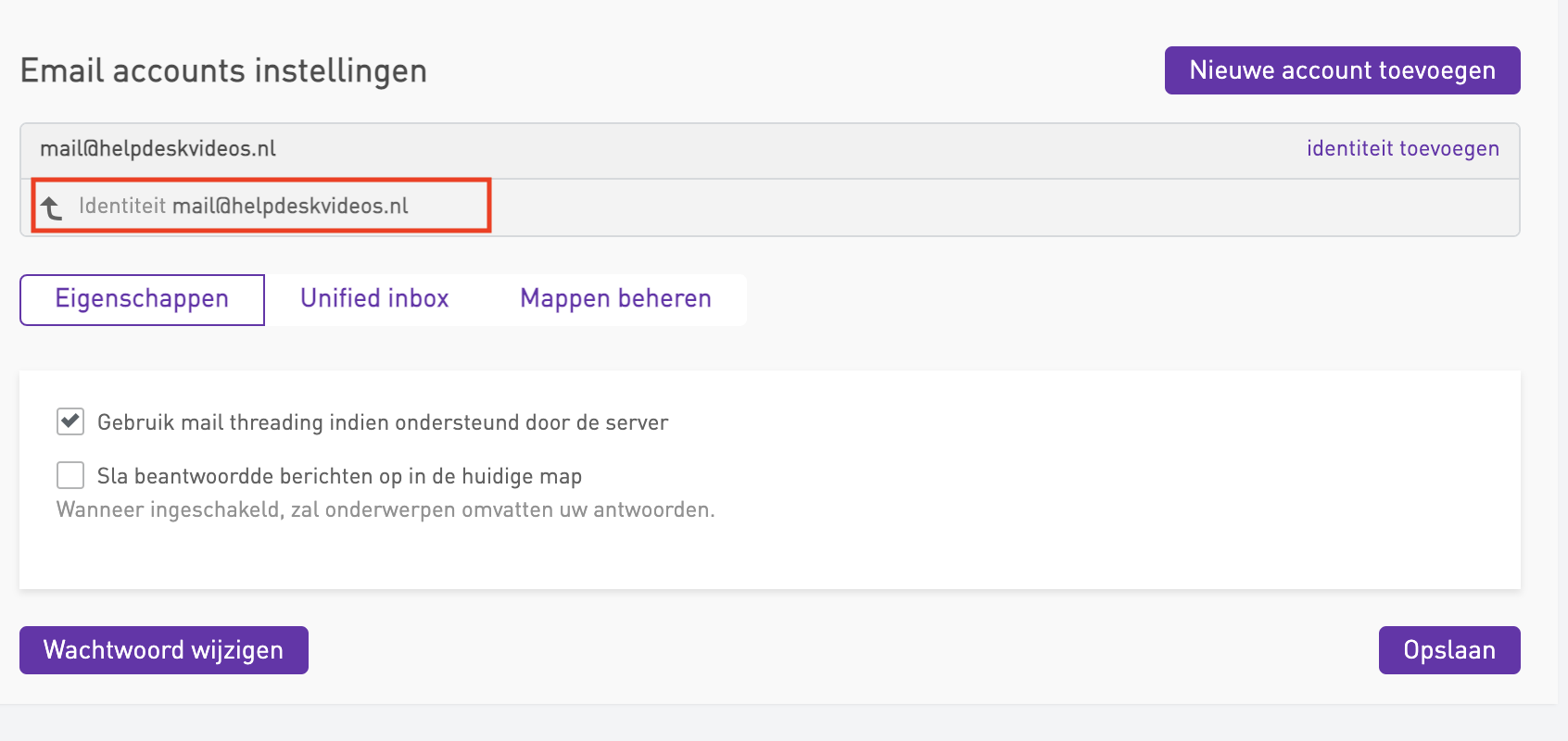Click the 'Email accounts instellingen' heading
This screenshot has height=741, width=1568.
[223, 71]
